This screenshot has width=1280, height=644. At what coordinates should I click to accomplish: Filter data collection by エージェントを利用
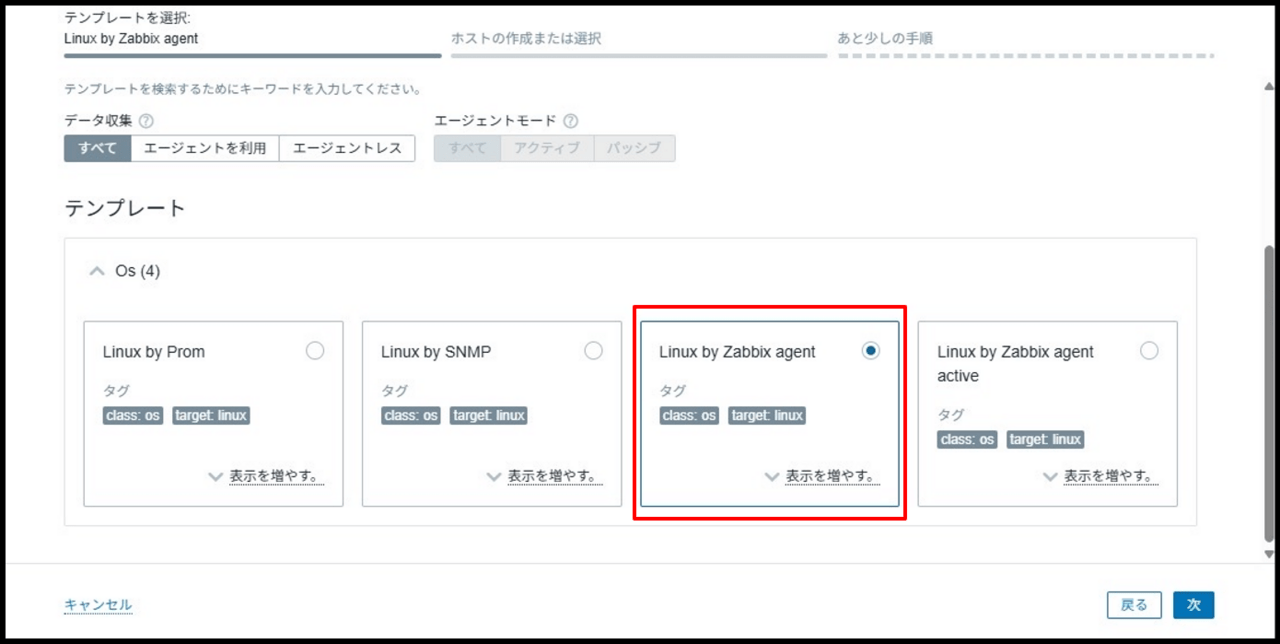(x=205, y=148)
